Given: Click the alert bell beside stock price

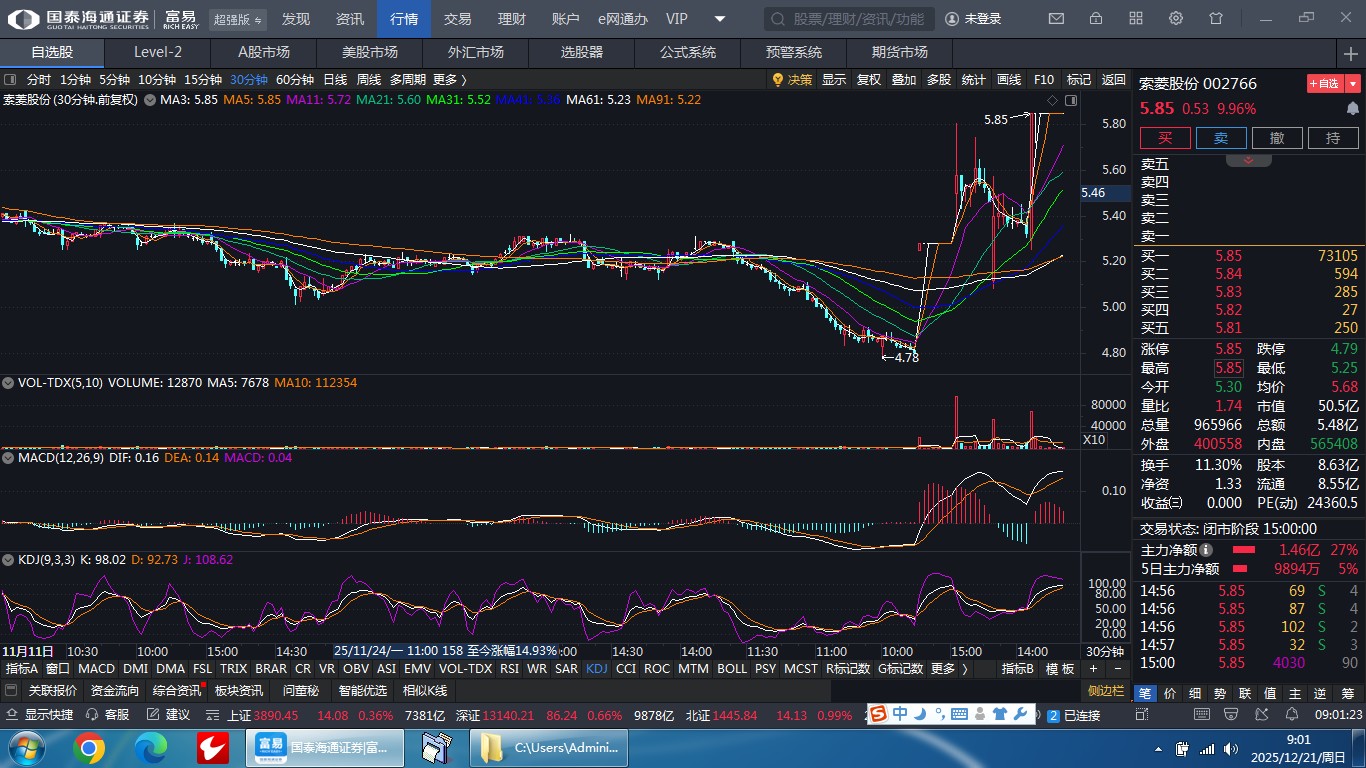Looking at the screenshot, I should tap(1352, 108).
